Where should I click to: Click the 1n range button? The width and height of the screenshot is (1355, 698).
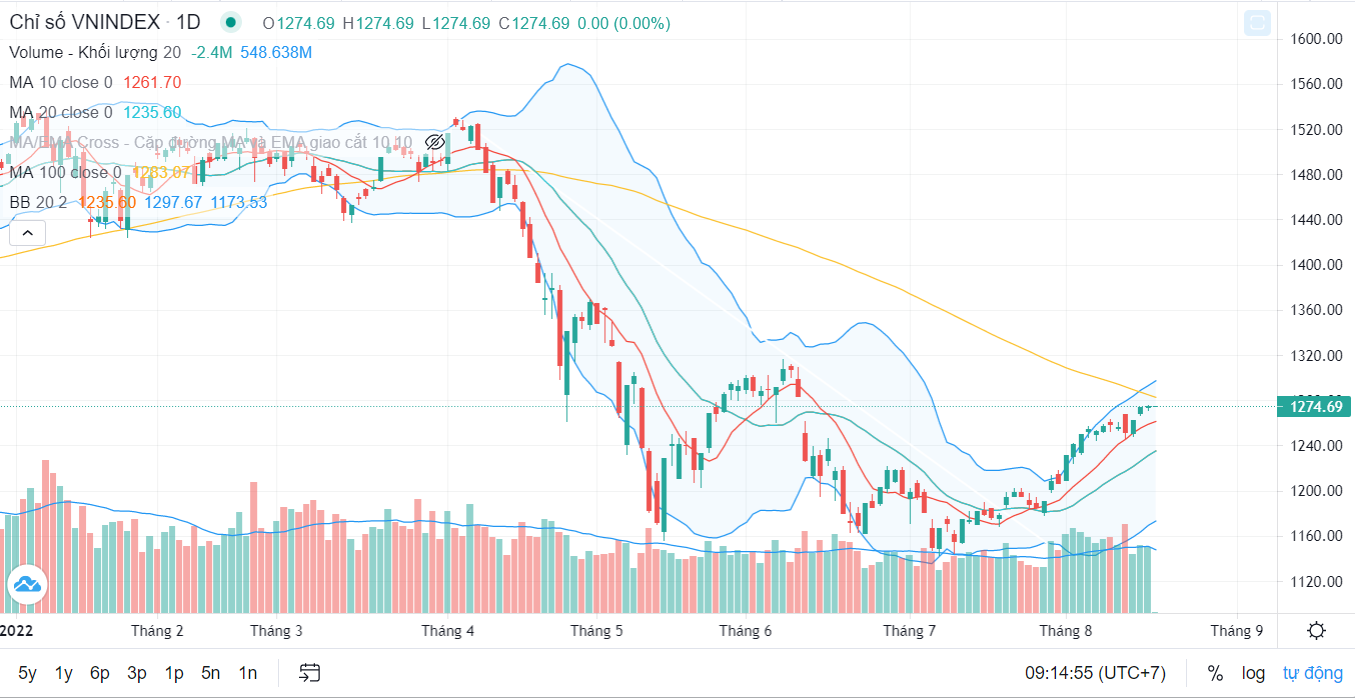247,673
